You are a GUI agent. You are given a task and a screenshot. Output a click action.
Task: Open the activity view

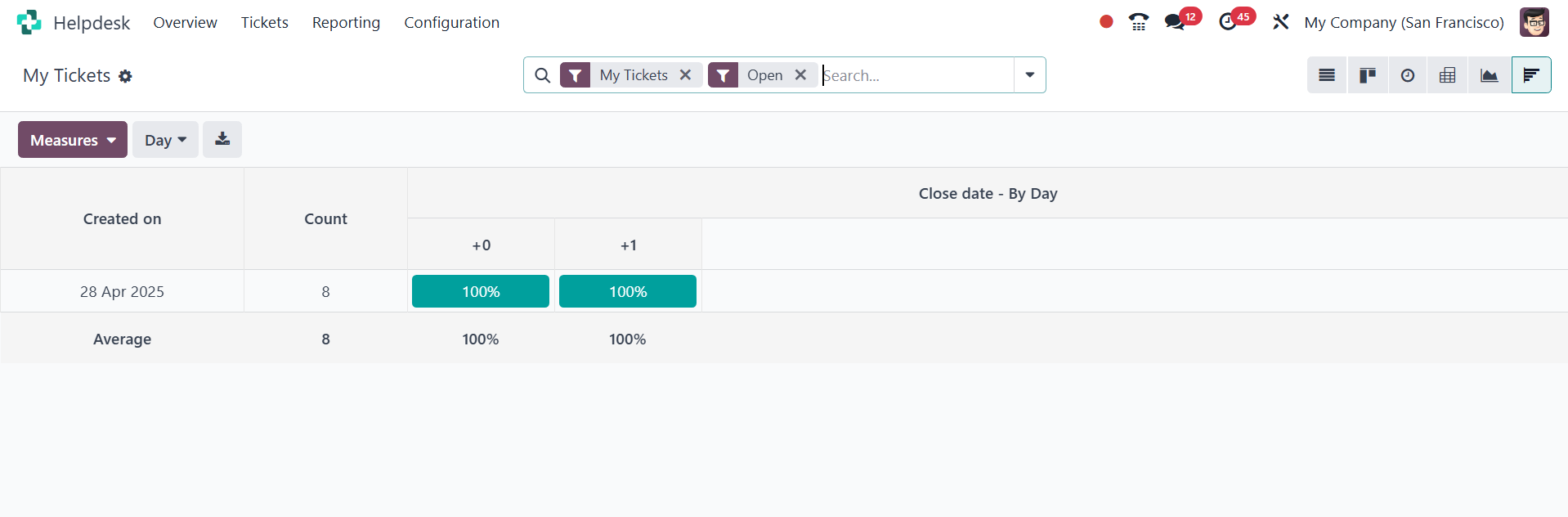click(1407, 75)
